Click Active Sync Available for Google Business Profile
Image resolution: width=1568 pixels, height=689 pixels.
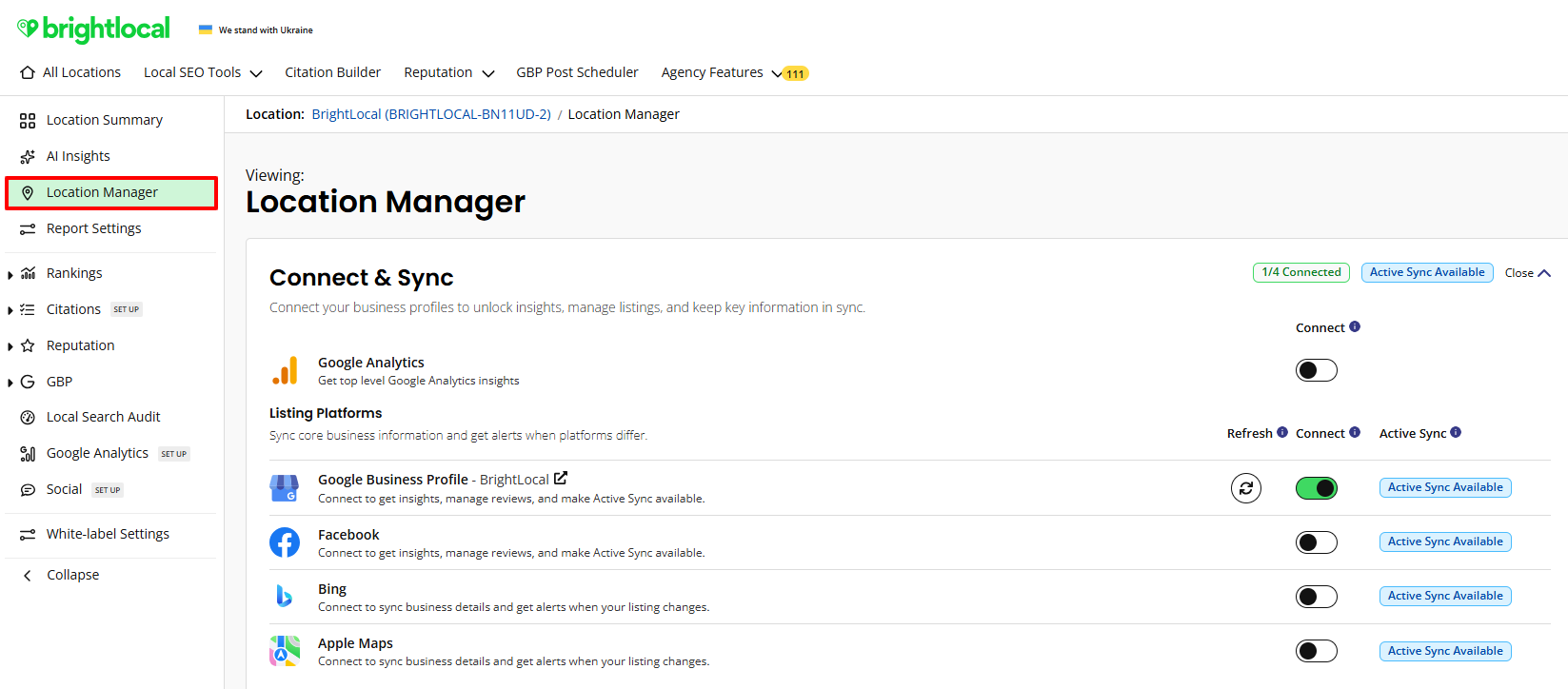pyautogui.click(x=1445, y=487)
